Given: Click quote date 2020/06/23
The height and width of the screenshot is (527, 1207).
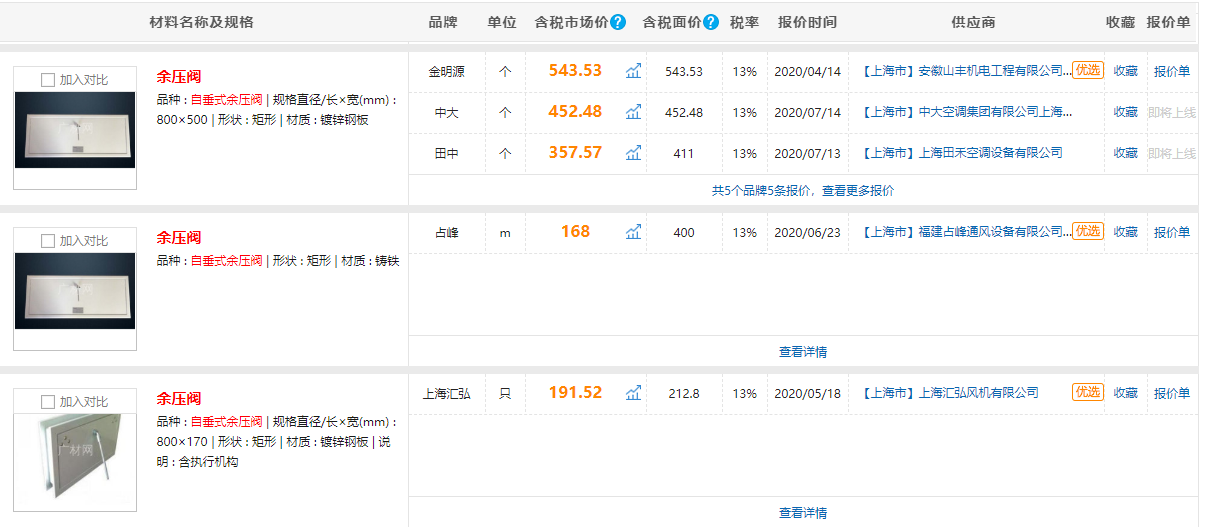Looking at the screenshot, I should click(x=807, y=233).
